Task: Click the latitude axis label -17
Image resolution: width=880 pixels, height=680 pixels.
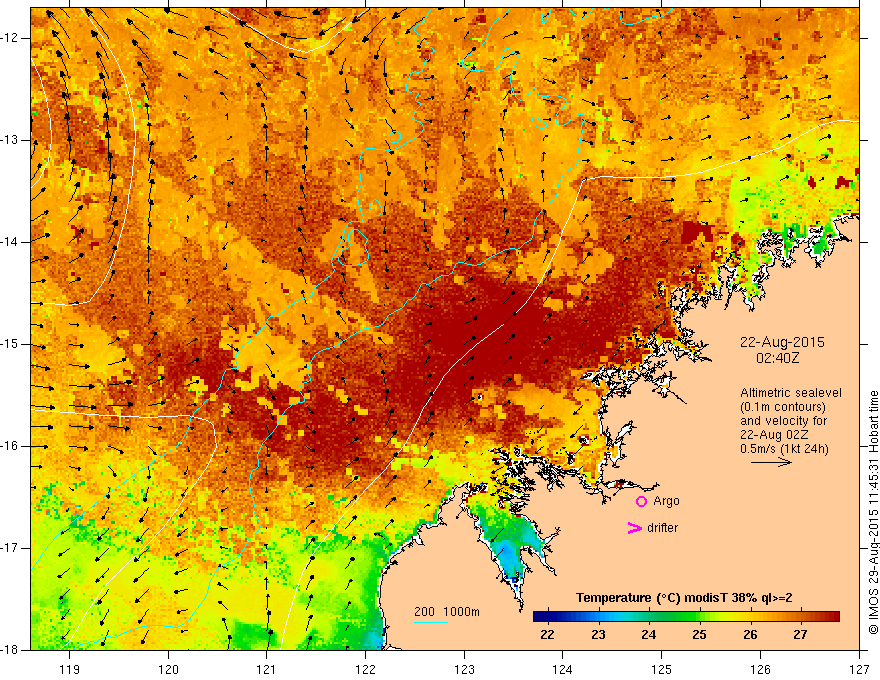Action: (11, 548)
